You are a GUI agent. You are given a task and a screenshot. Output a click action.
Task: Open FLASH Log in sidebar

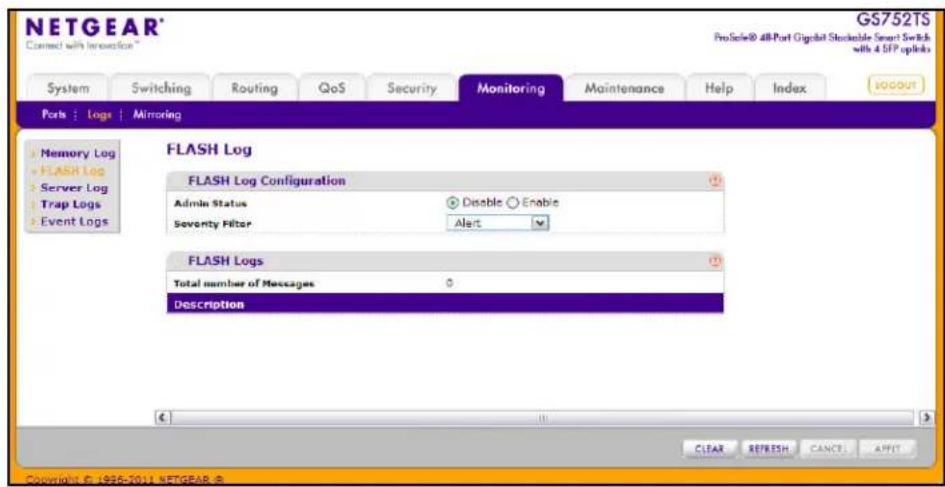(72, 171)
